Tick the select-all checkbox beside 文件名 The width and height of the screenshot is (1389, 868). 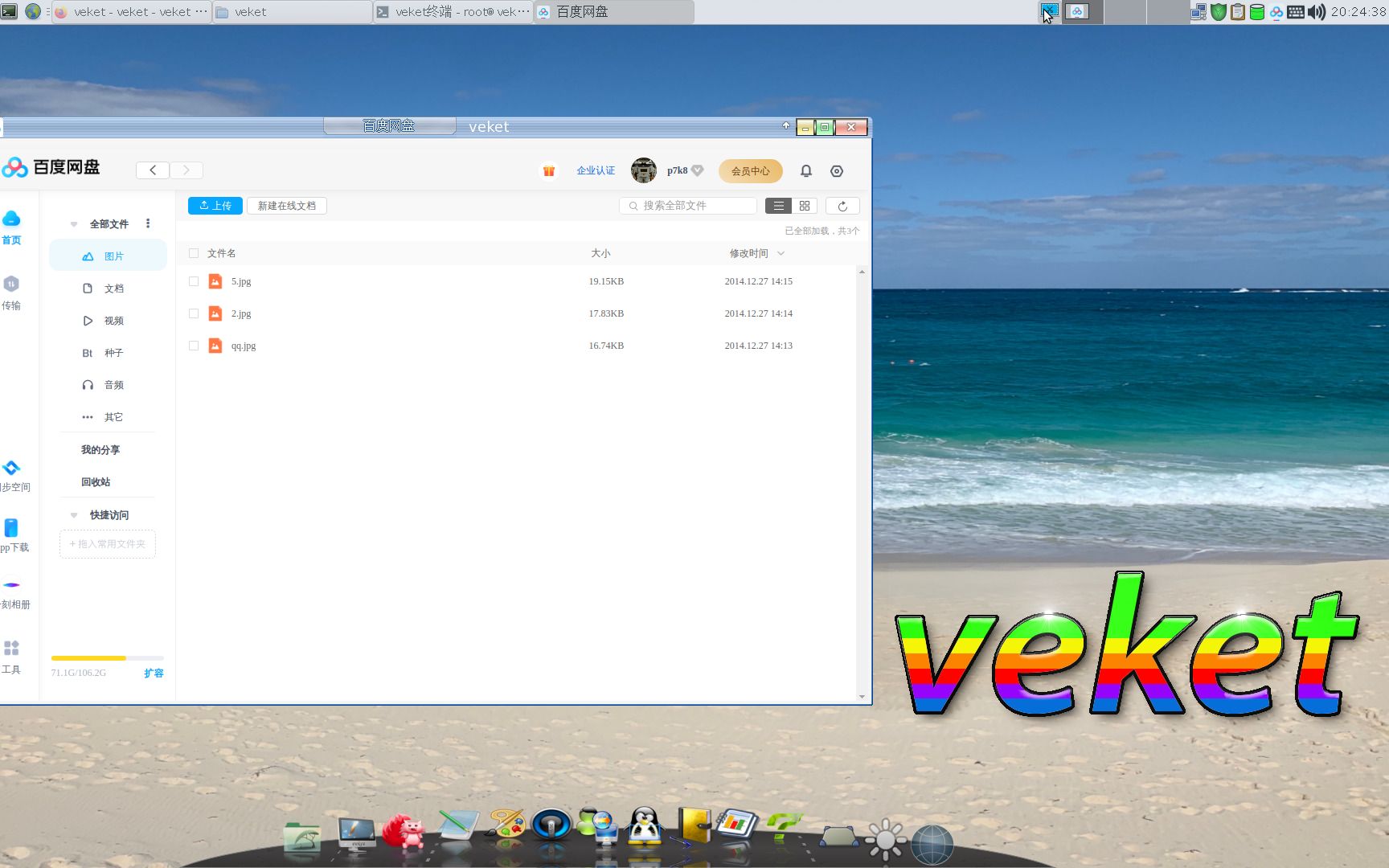point(194,253)
